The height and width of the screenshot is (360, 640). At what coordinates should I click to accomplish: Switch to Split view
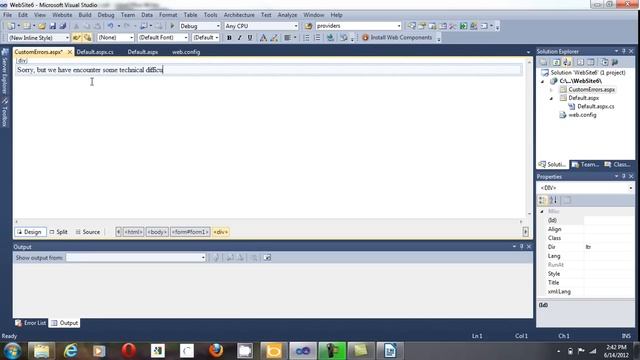pos(58,232)
